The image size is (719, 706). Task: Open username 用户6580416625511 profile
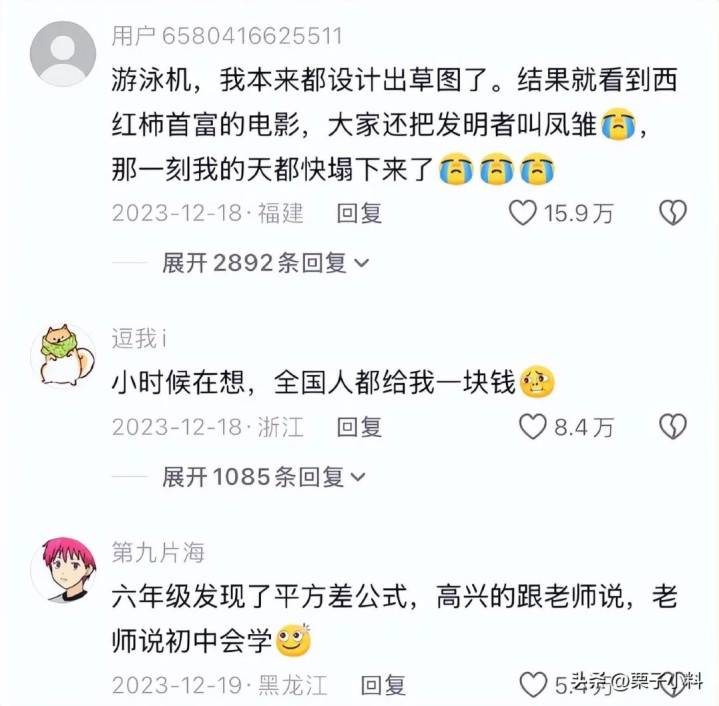(227, 36)
